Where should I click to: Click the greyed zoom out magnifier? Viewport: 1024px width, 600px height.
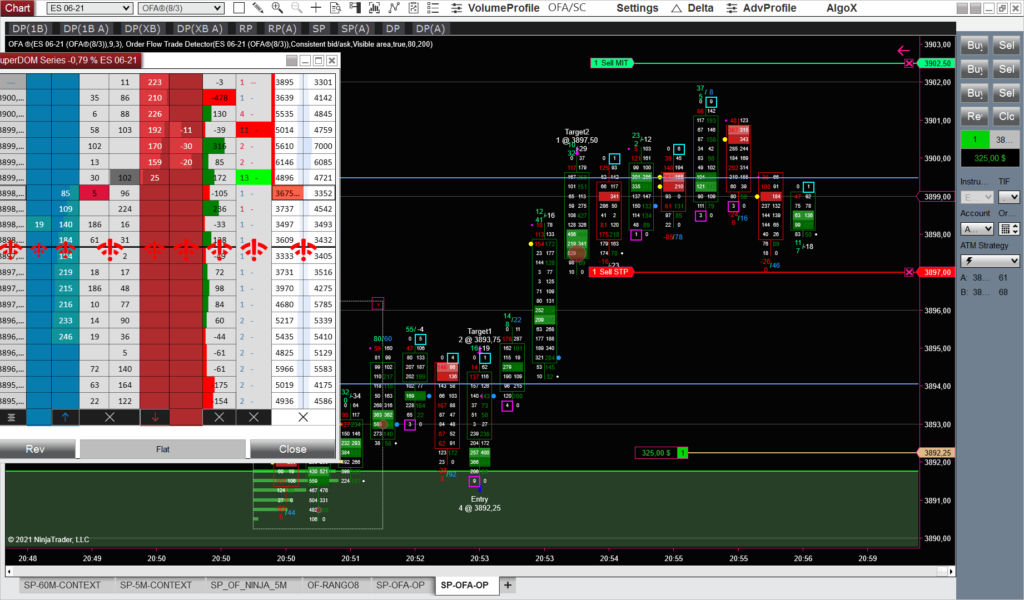coord(296,8)
